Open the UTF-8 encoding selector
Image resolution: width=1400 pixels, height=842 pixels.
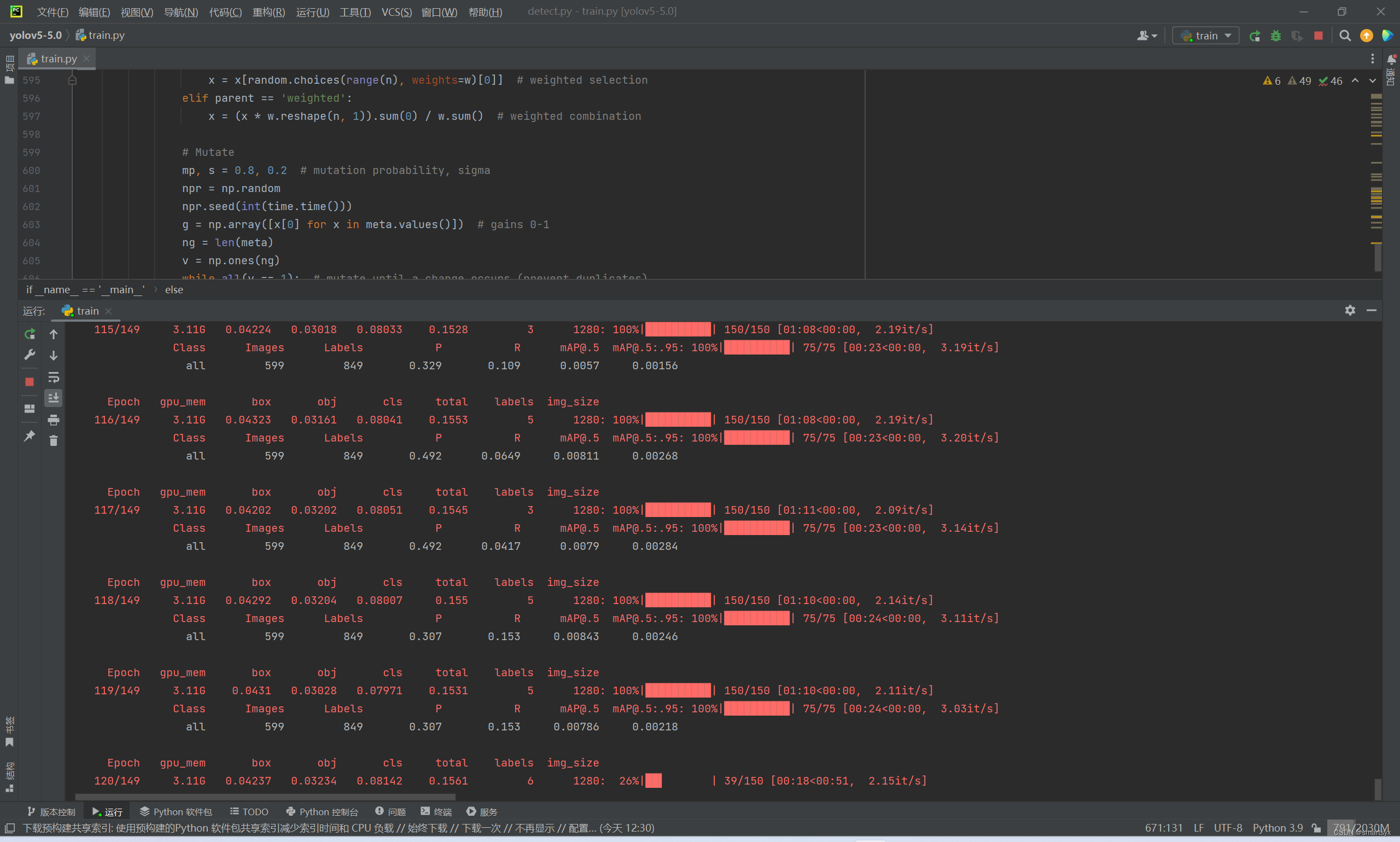pos(1228,828)
